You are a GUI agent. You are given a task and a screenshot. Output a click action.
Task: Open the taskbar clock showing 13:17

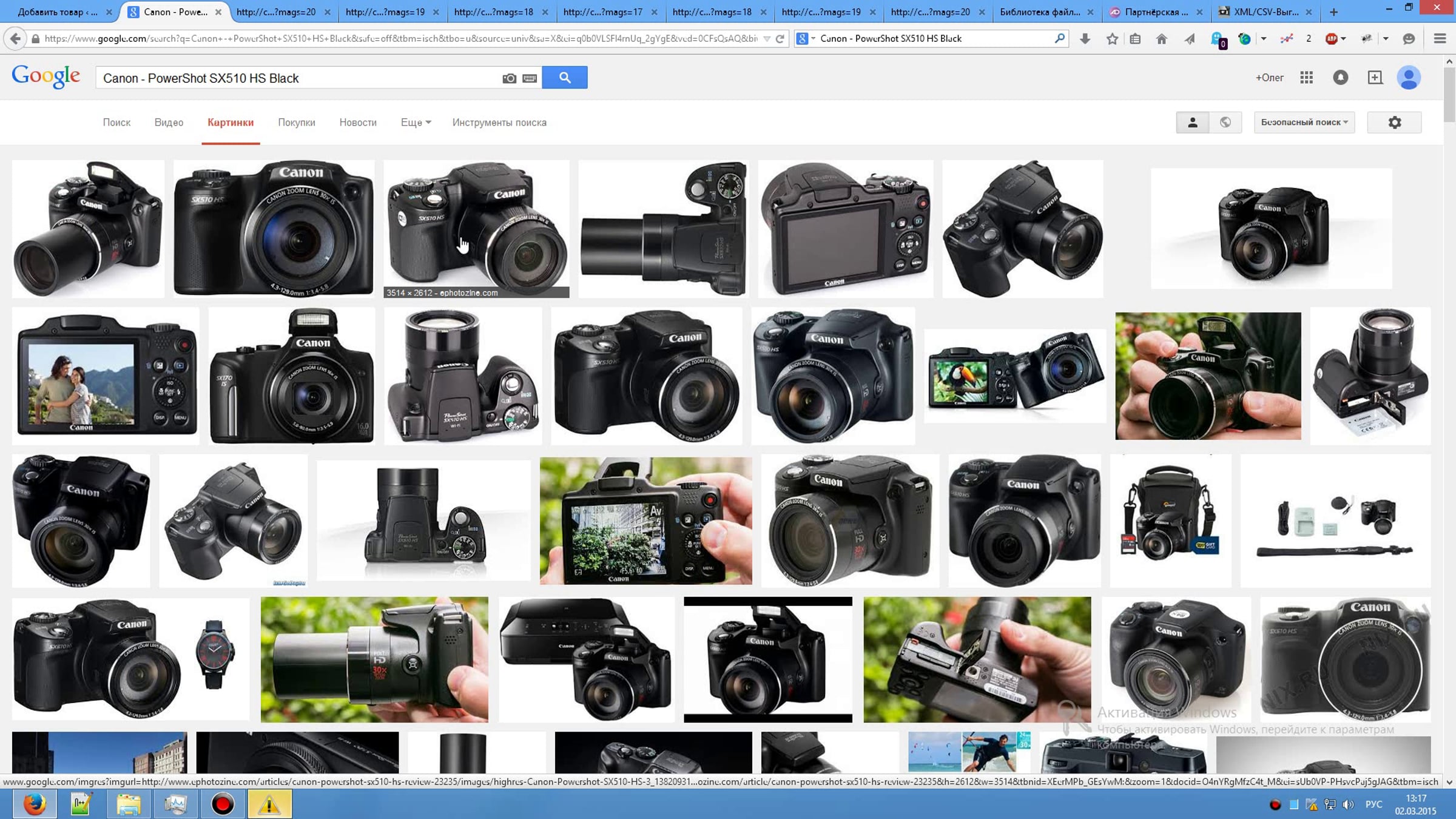(x=1415, y=804)
